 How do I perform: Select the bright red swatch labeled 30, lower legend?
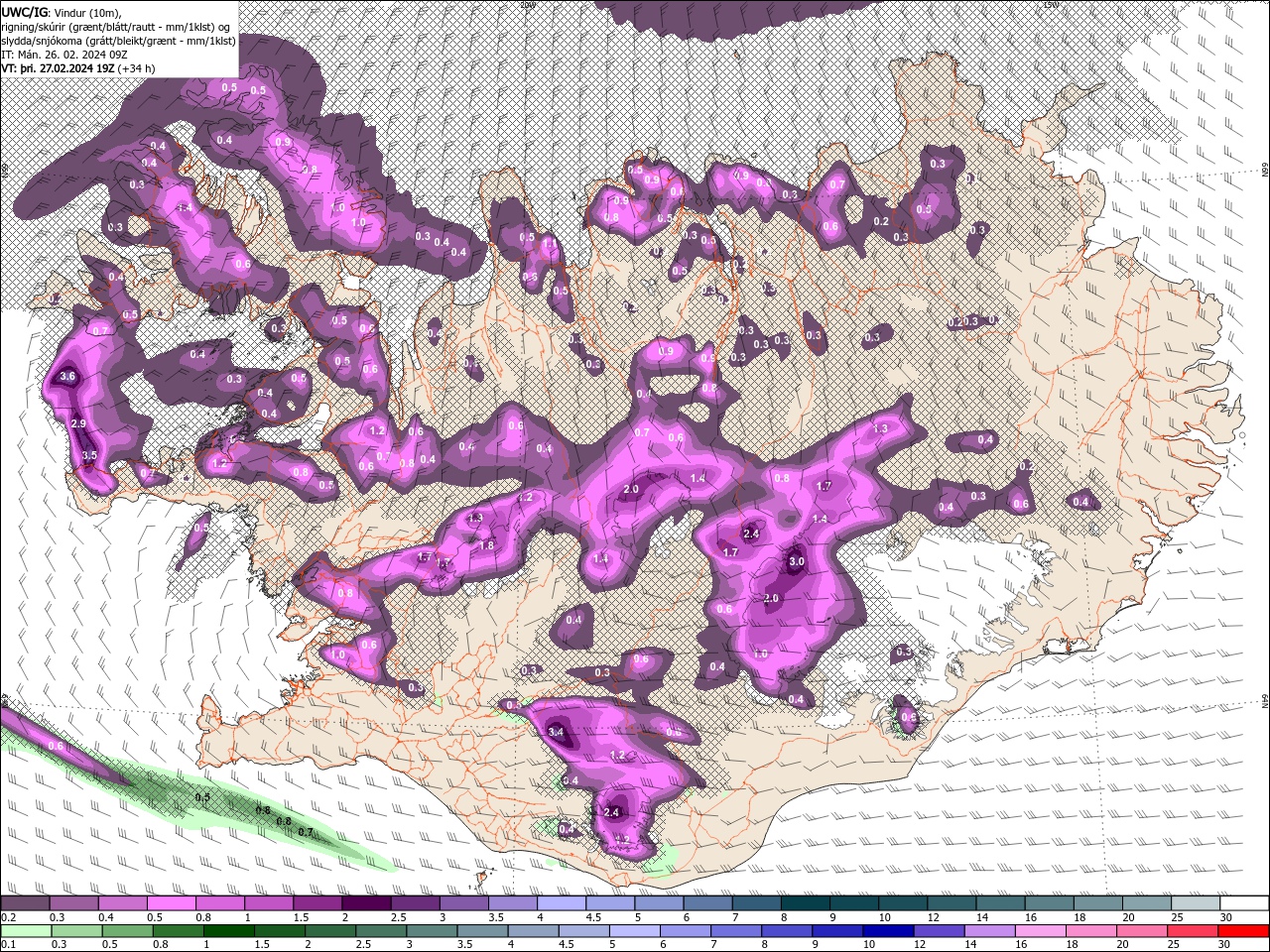1244,930
